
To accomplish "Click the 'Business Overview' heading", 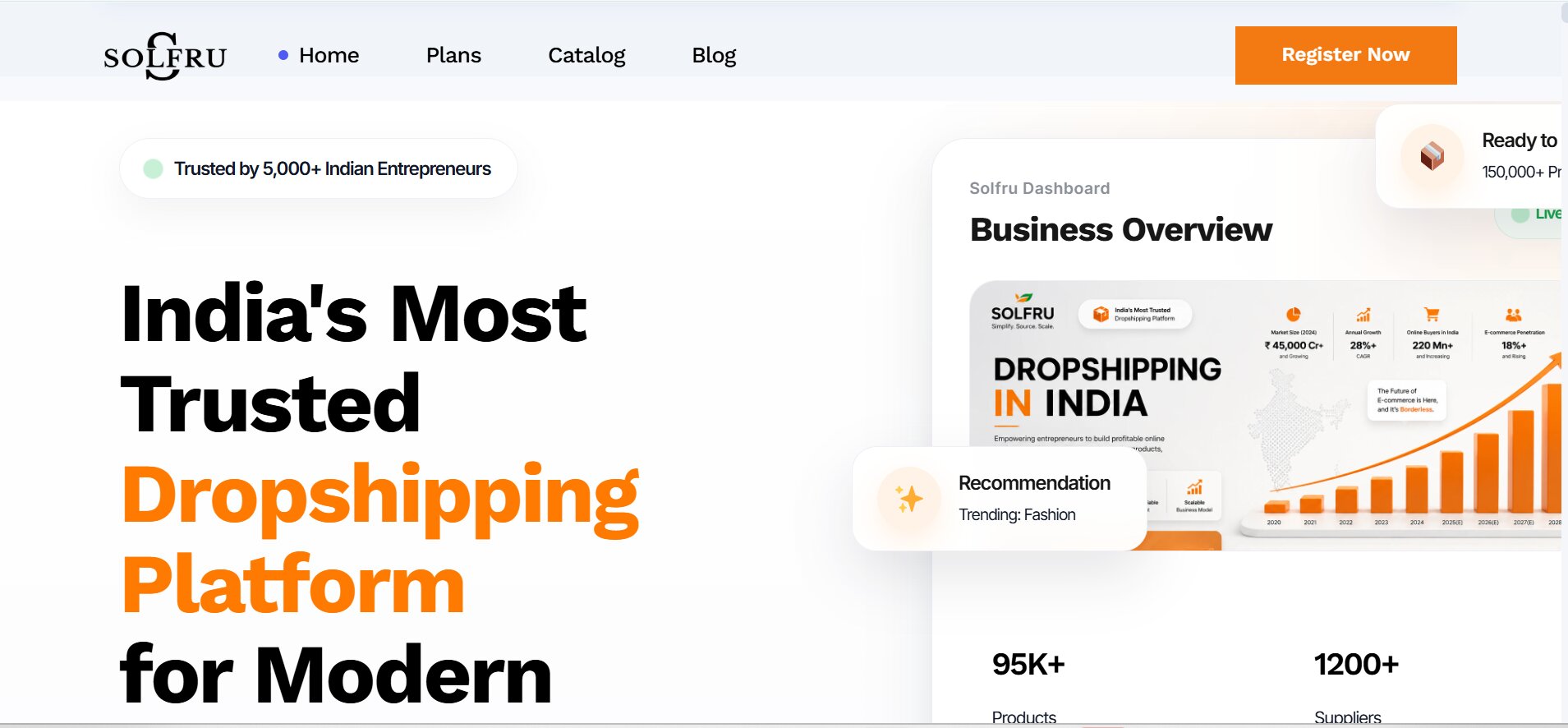I will point(1121,229).
